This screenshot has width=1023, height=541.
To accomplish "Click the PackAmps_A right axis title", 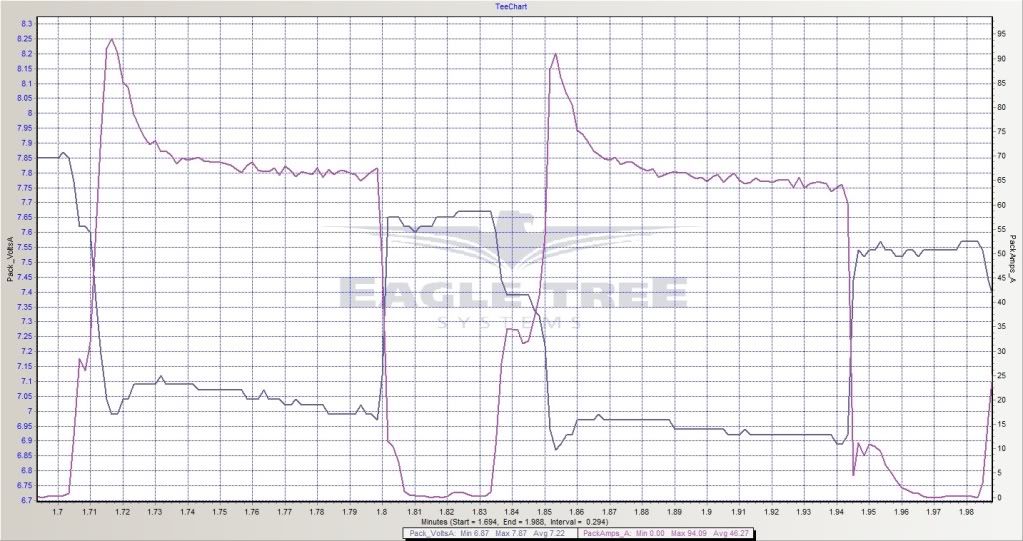I will click(x=1013, y=258).
